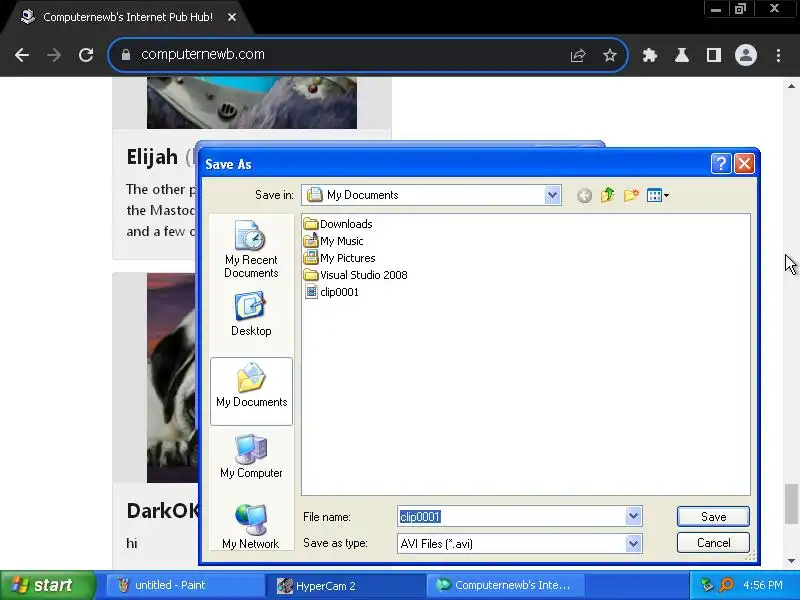Select Desktop in places bar
The width and height of the screenshot is (800, 600).
(251, 314)
